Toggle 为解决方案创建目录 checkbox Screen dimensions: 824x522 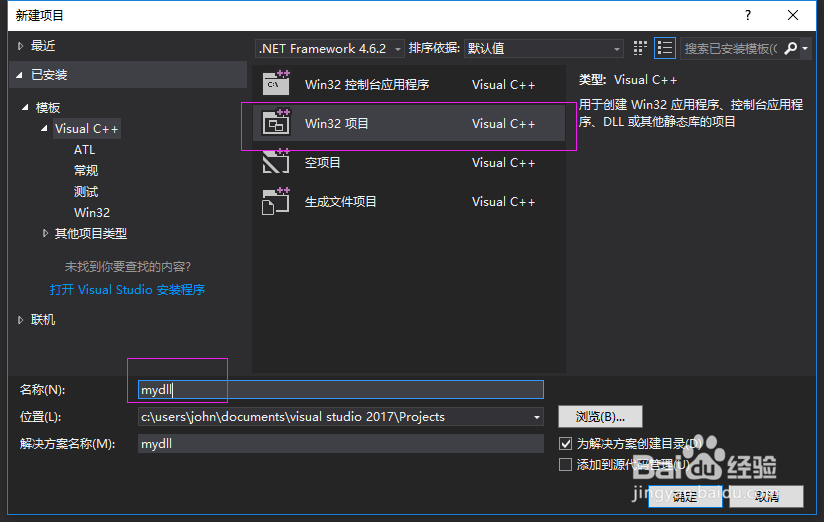[x=565, y=444]
